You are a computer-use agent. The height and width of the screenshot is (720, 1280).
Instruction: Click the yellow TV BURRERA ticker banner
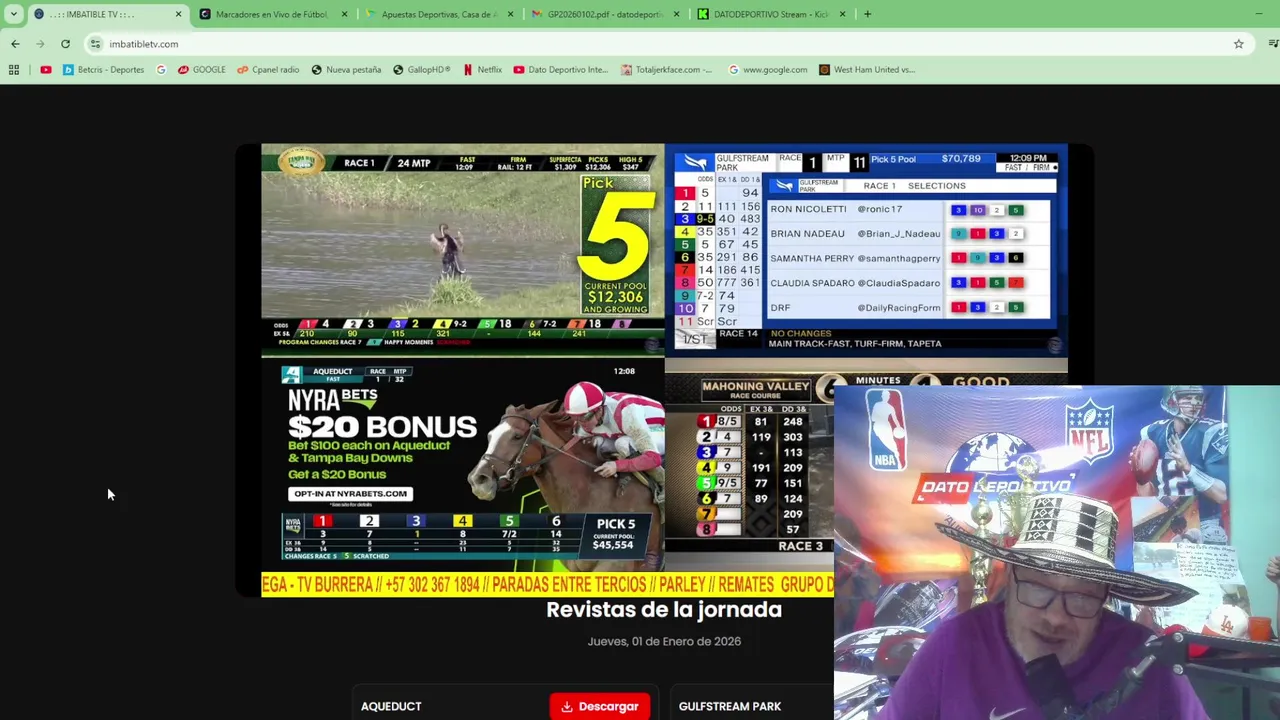pos(547,585)
